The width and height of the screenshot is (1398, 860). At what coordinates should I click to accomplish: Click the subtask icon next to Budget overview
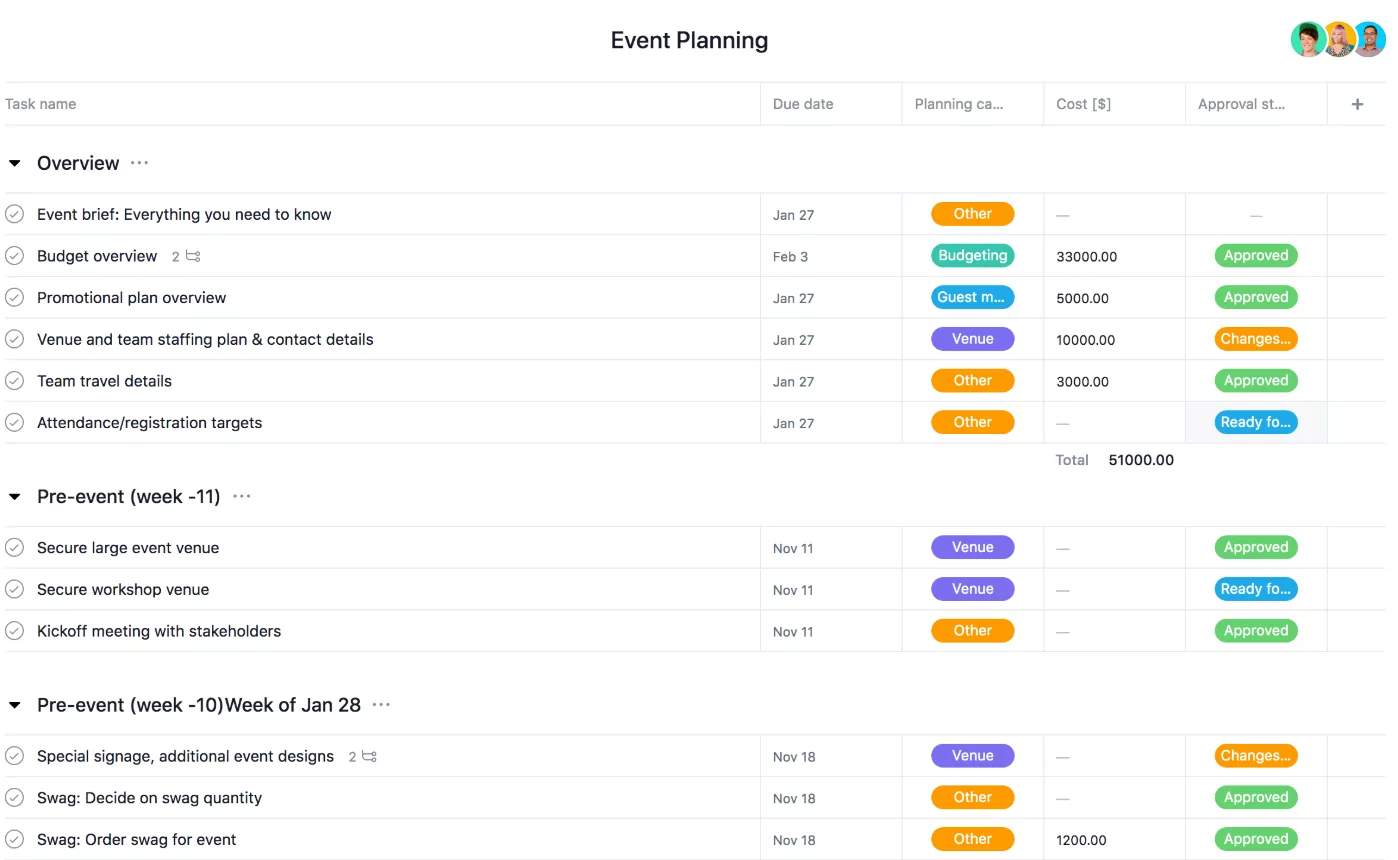[x=193, y=256]
